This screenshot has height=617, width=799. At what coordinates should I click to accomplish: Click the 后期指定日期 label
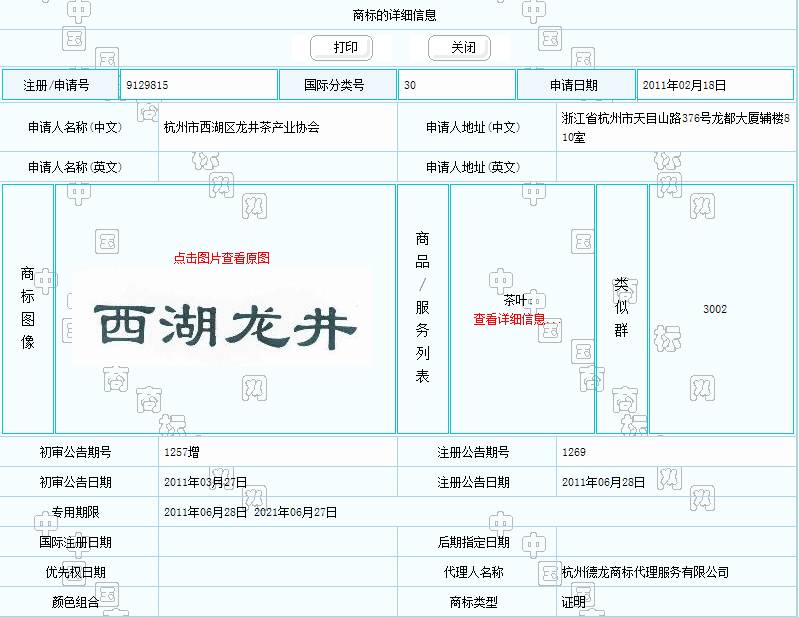click(473, 542)
